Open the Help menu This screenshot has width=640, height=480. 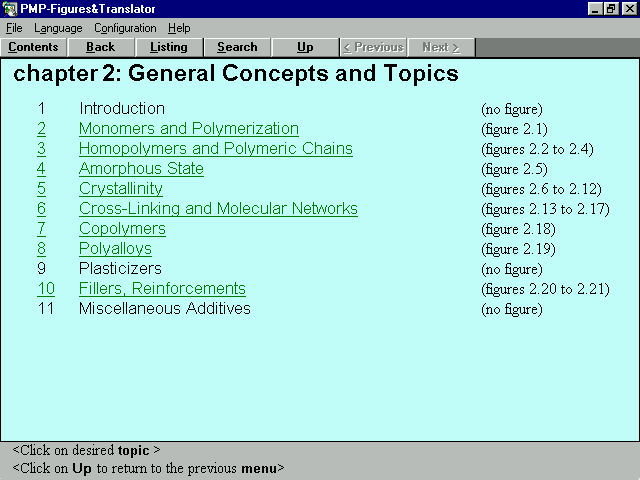179,28
